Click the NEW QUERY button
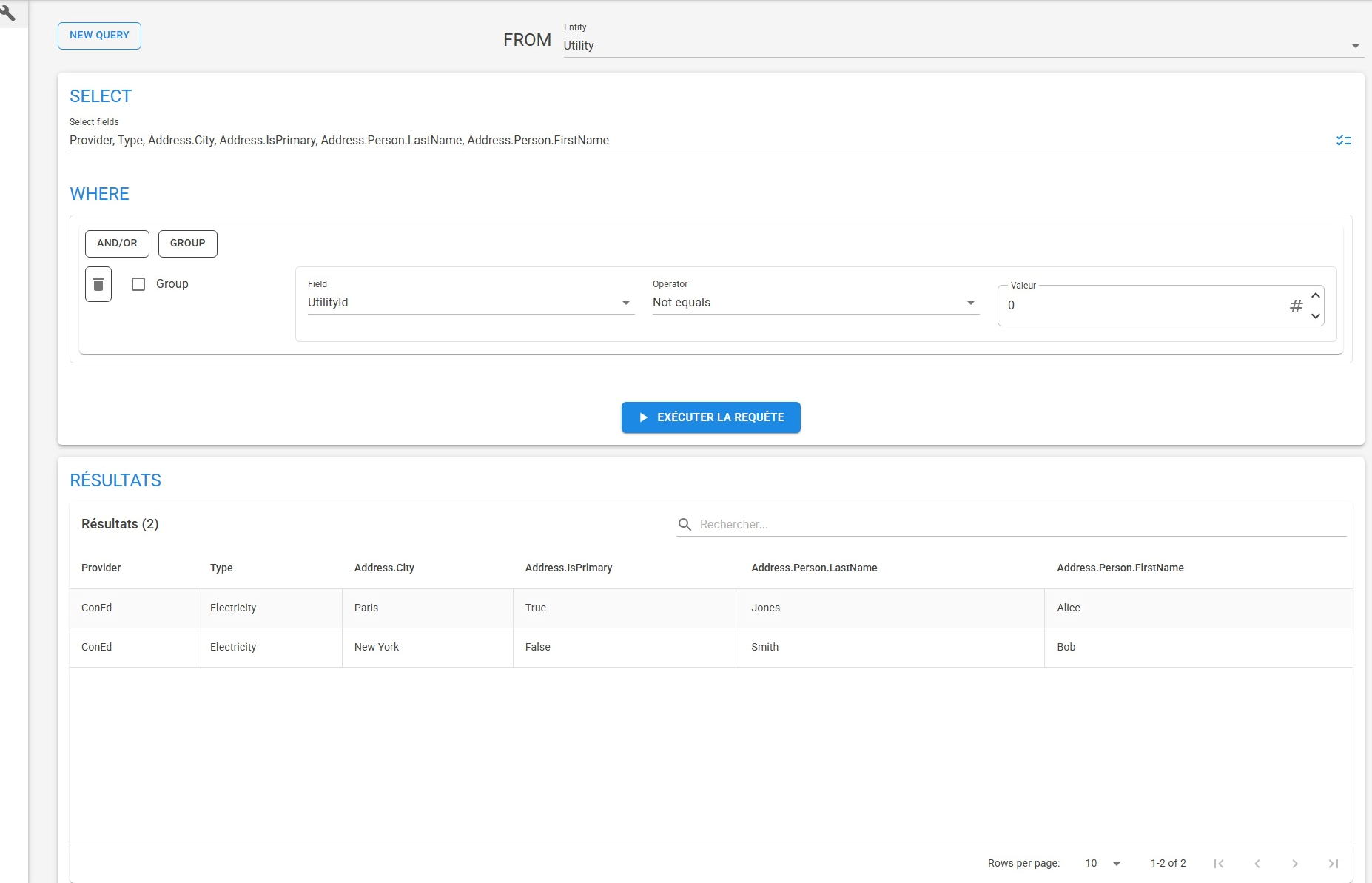 pos(99,36)
